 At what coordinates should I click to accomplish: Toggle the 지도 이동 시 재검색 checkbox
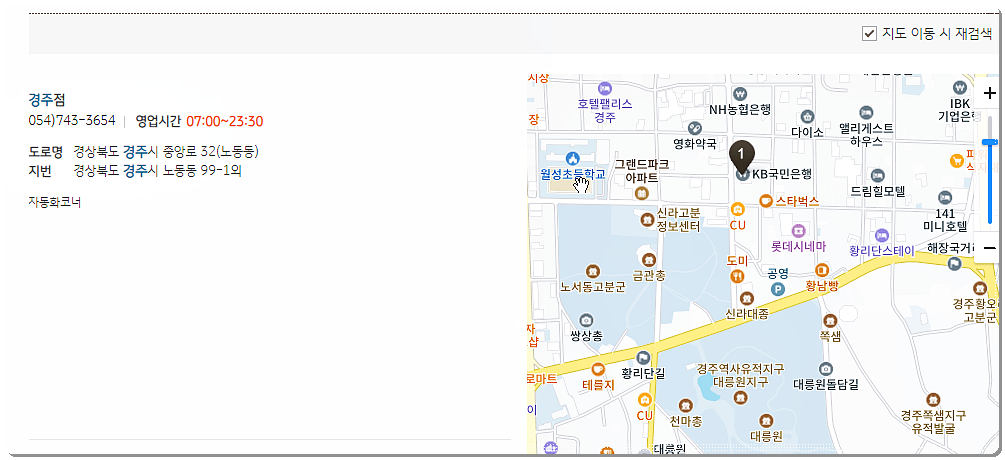(x=868, y=34)
